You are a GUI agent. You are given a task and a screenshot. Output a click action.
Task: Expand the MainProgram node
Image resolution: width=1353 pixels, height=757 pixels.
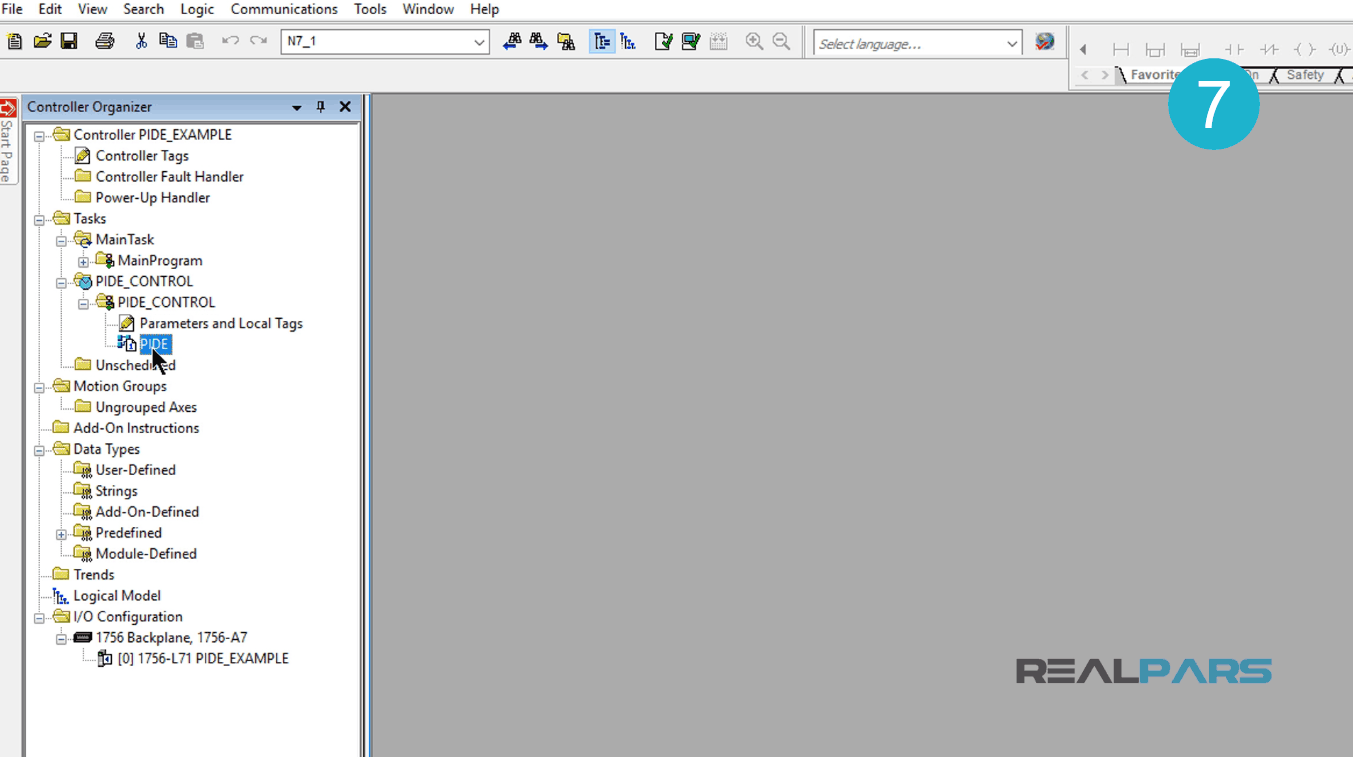point(83,261)
